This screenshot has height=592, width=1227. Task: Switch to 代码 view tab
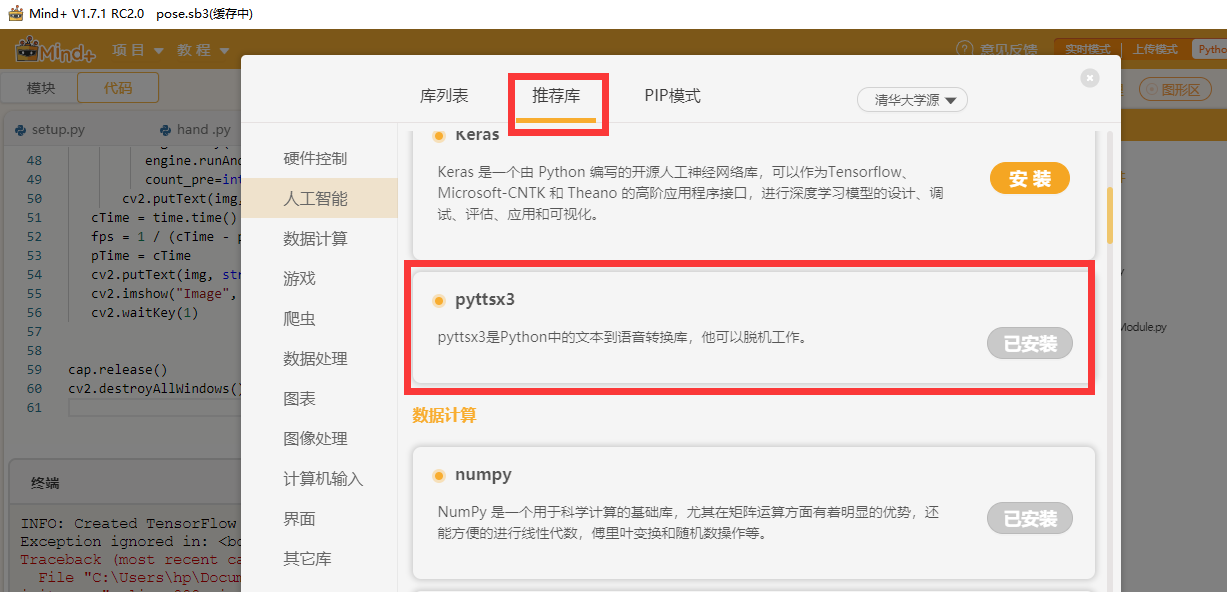(118, 88)
